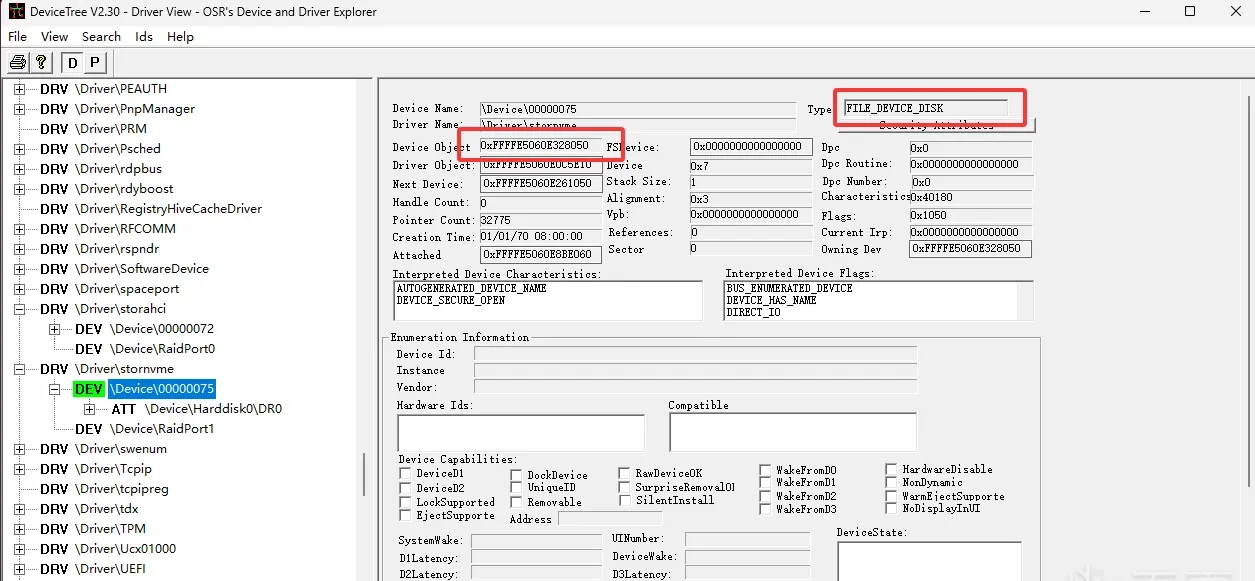Click the Device Name field

[x=639, y=108]
